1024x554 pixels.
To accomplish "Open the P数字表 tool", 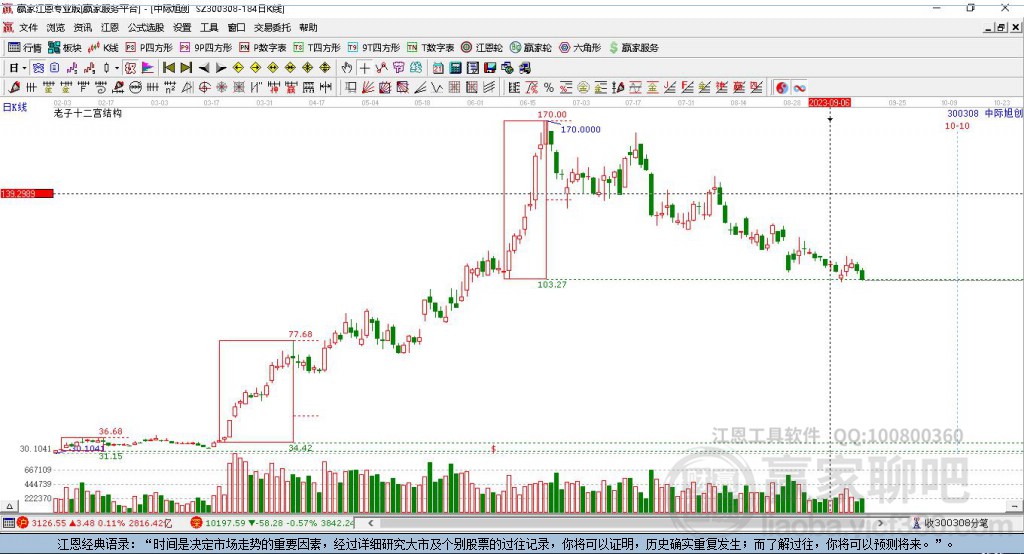I will point(263,48).
